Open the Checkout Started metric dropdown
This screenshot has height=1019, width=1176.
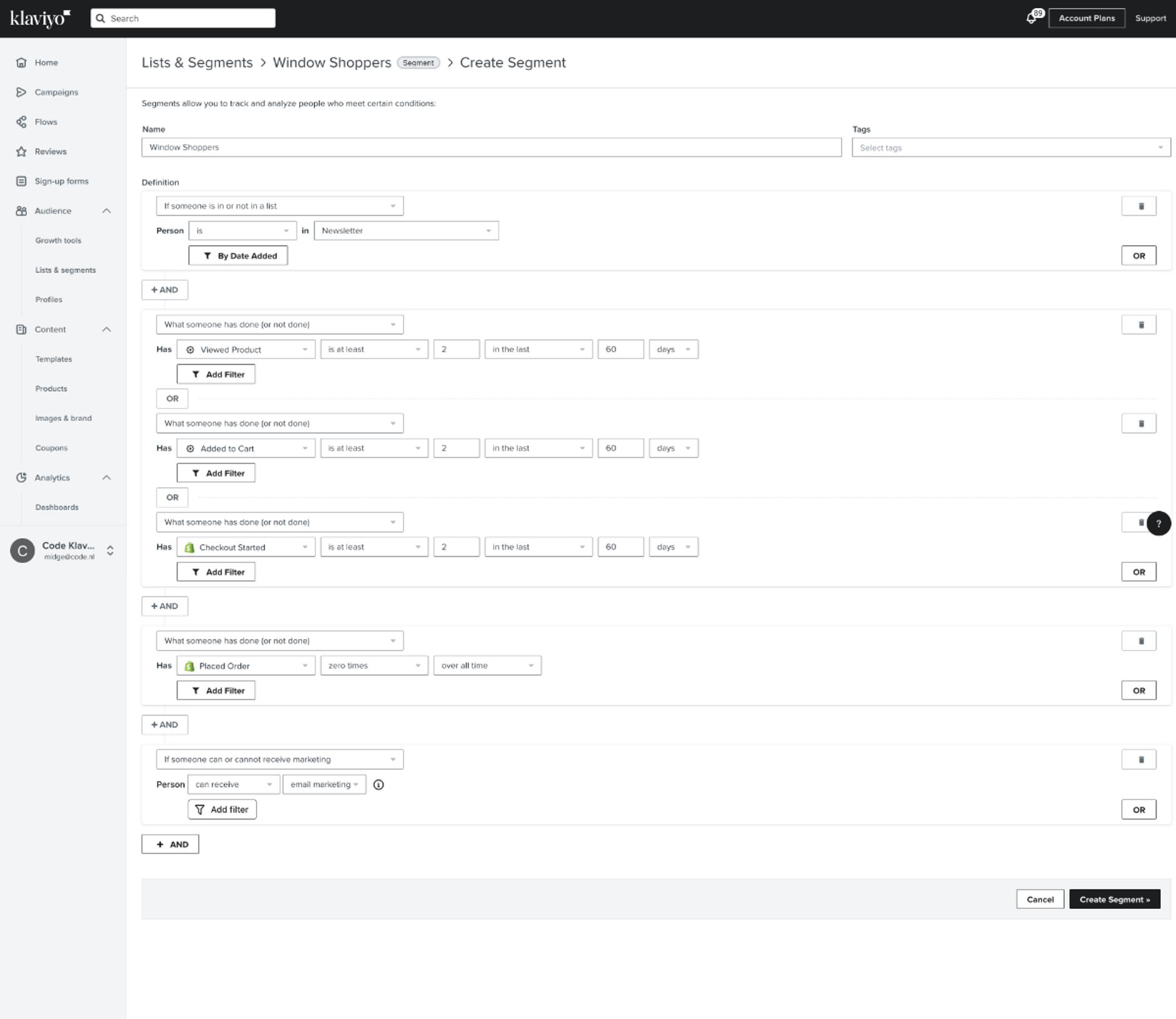coord(246,547)
